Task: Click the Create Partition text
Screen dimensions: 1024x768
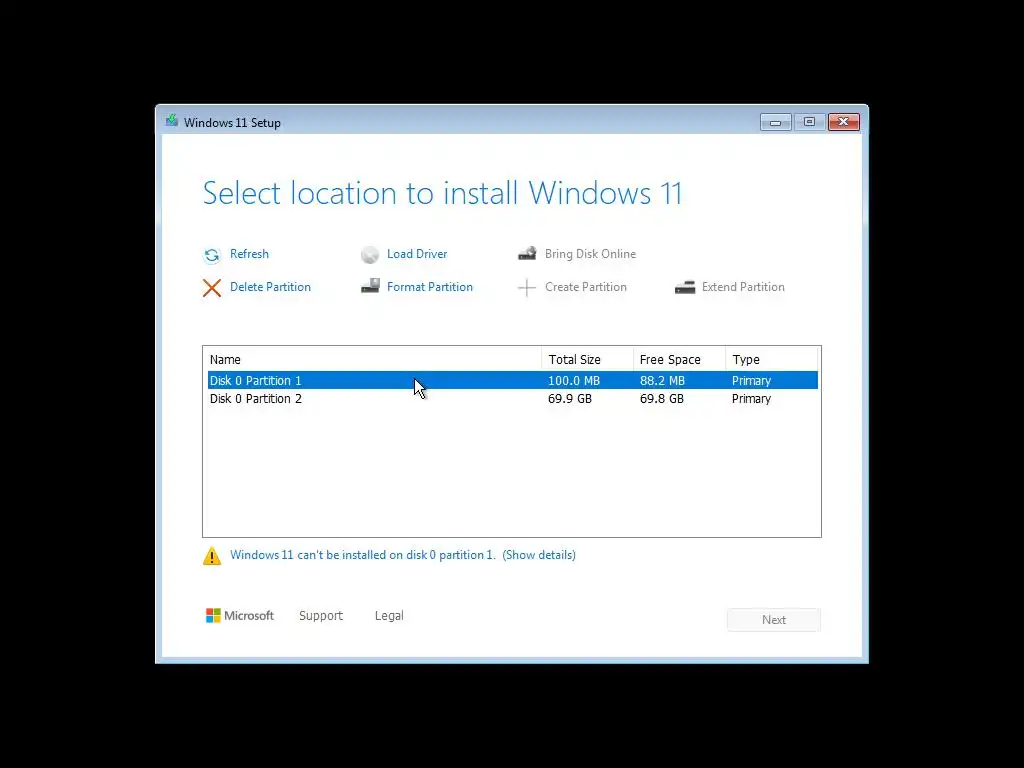Action: pyautogui.click(x=586, y=287)
